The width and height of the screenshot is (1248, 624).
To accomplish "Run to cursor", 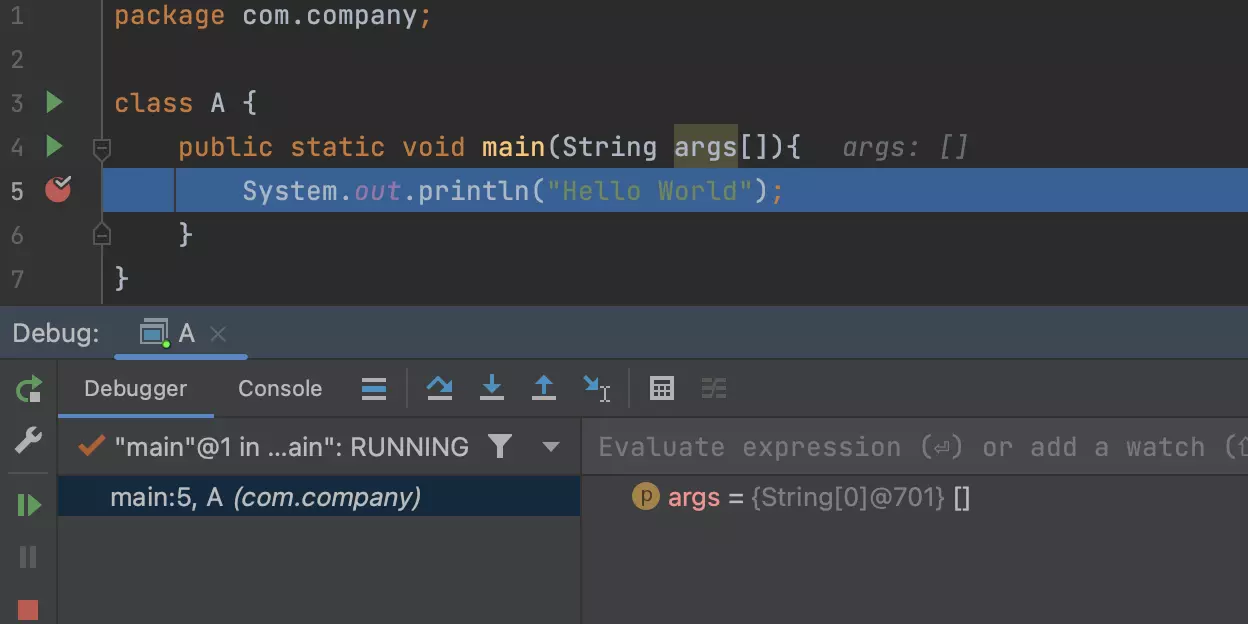I will pos(596,389).
